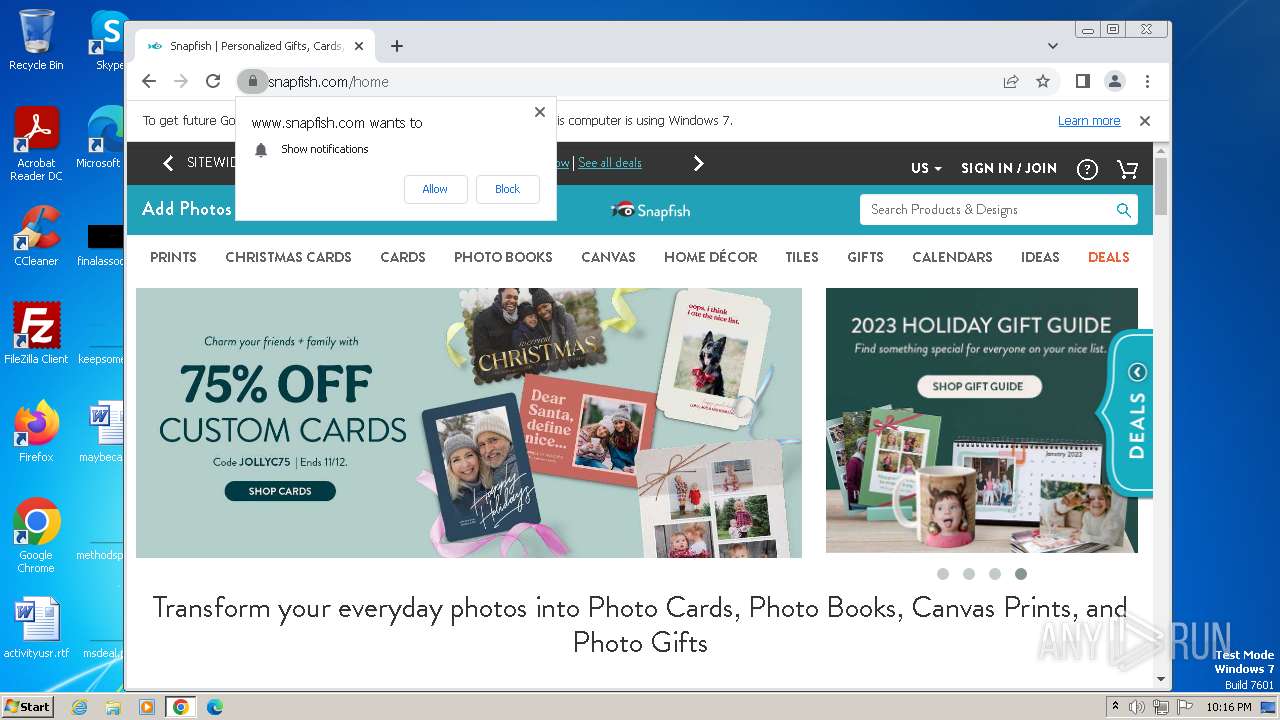The image size is (1280, 720).
Task: Reload the Snapfish page
Action: pyautogui.click(x=213, y=81)
